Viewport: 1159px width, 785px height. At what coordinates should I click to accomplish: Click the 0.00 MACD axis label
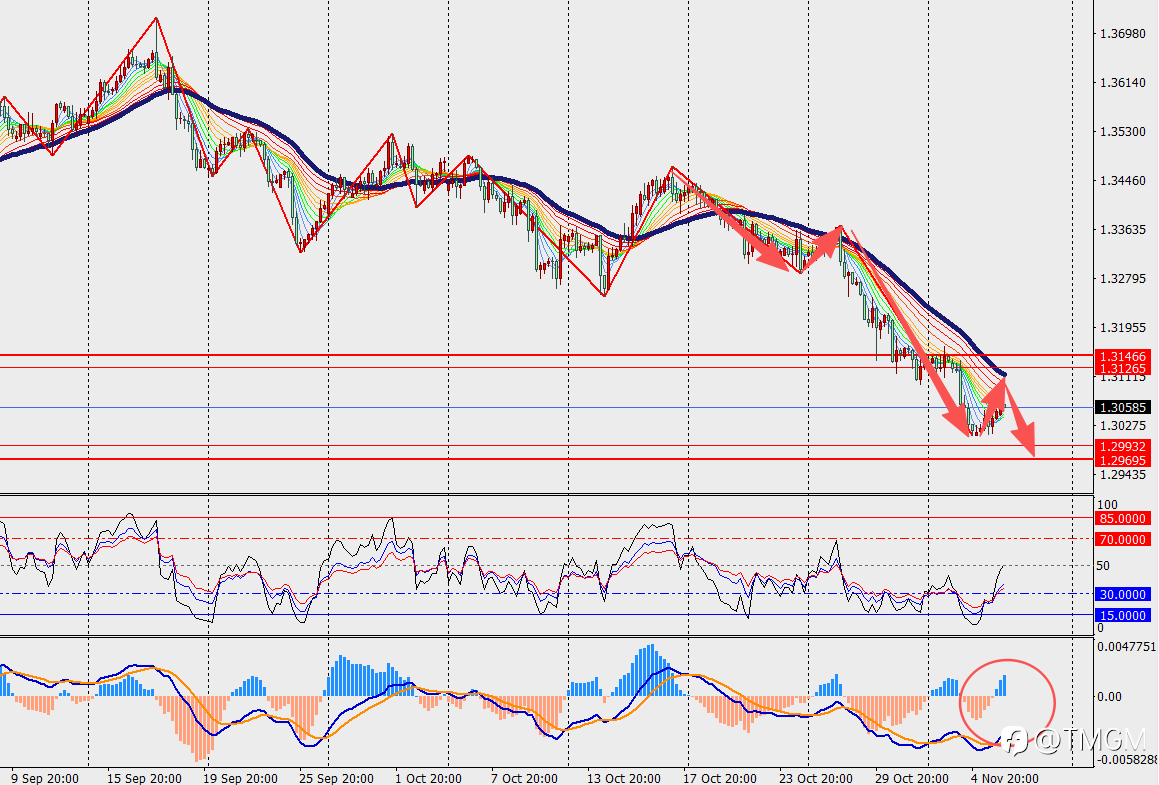(1109, 696)
